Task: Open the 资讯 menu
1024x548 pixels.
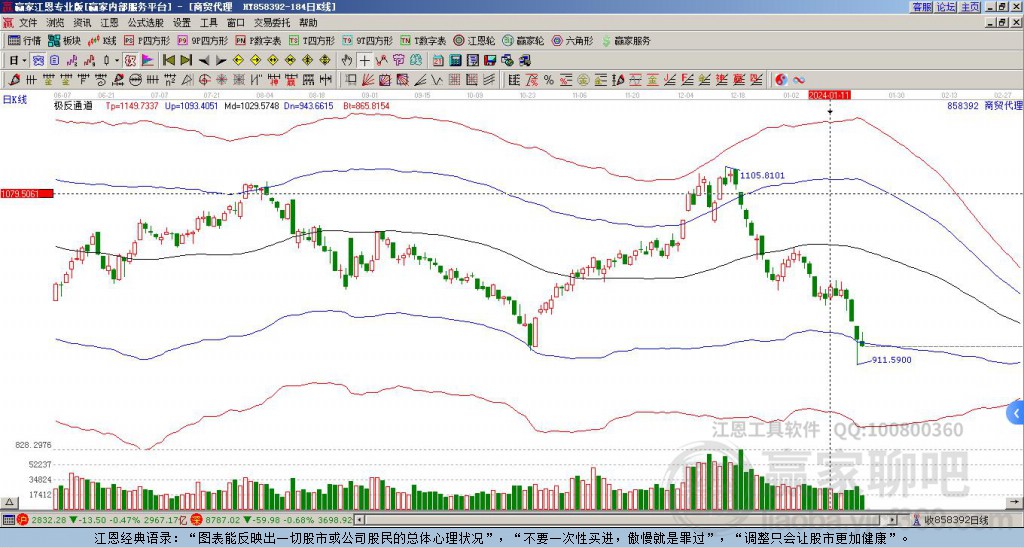Action: pyautogui.click(x=82, y=23)
